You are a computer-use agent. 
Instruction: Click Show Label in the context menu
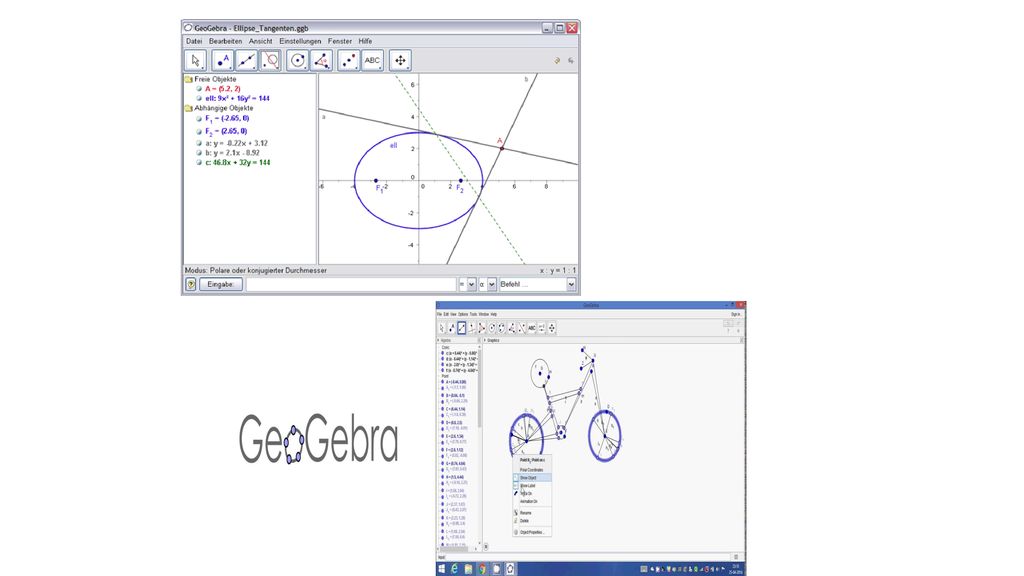[532, 486]
